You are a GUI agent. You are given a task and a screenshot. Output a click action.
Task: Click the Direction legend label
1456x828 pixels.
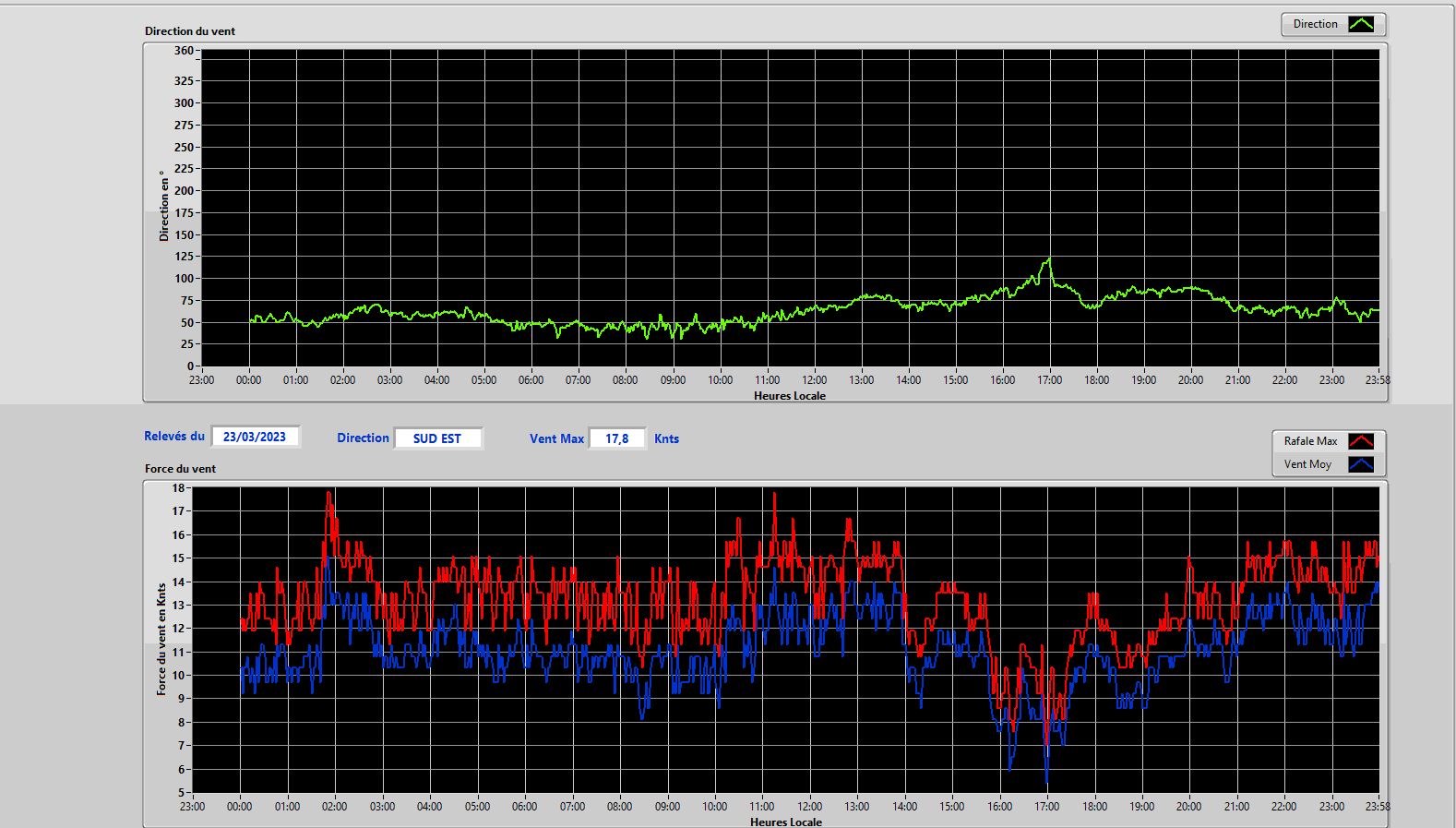(x=1315, y=24)
